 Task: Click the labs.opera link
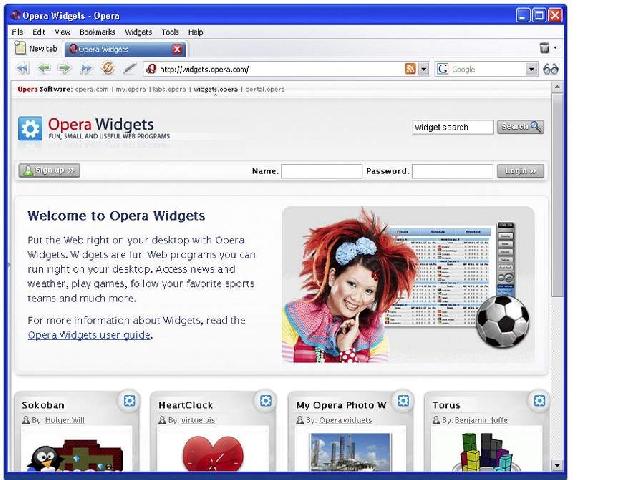click(169, 89)
